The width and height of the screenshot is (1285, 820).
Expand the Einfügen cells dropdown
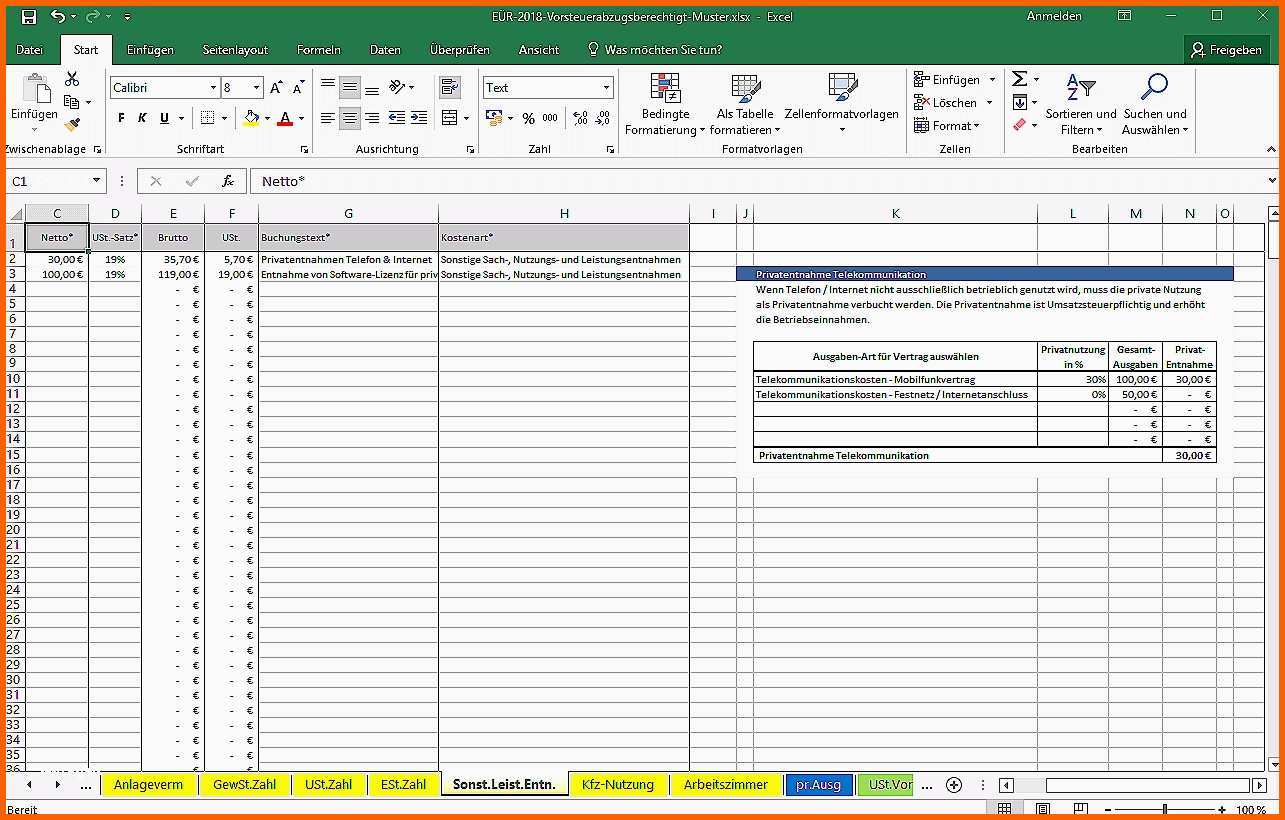click(992, 80)
